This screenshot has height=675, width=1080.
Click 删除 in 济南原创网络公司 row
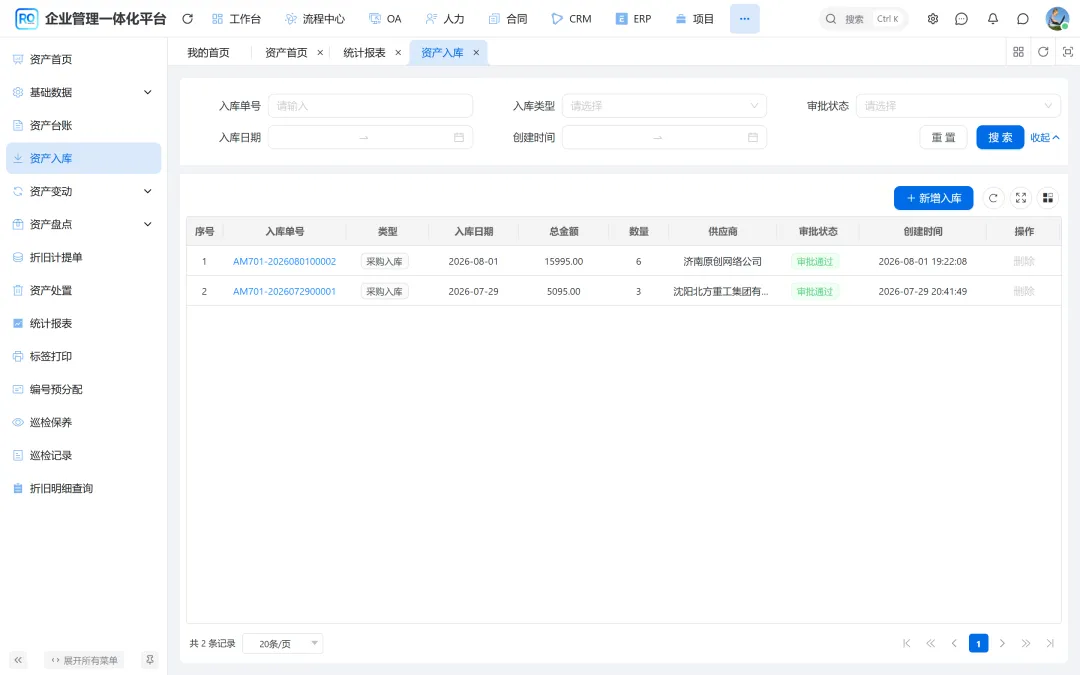tap(1024, 261)
